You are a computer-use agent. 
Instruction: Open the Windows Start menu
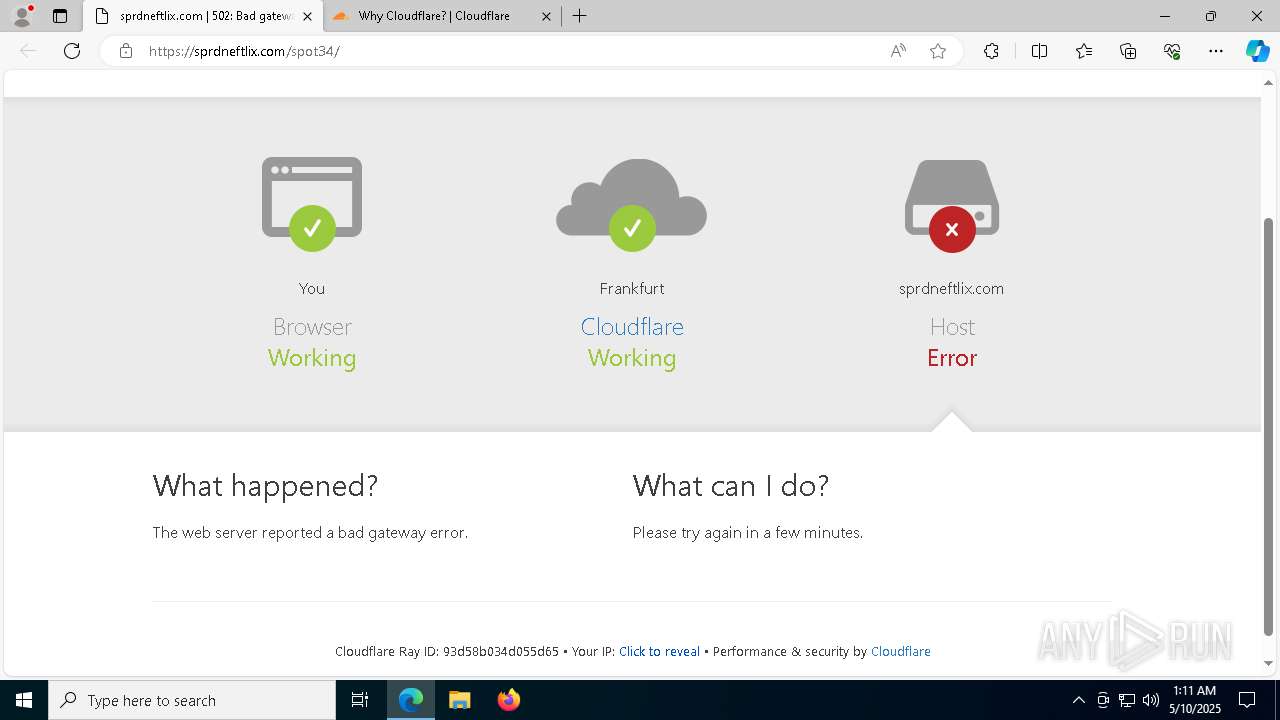click(x=24, y=700)
